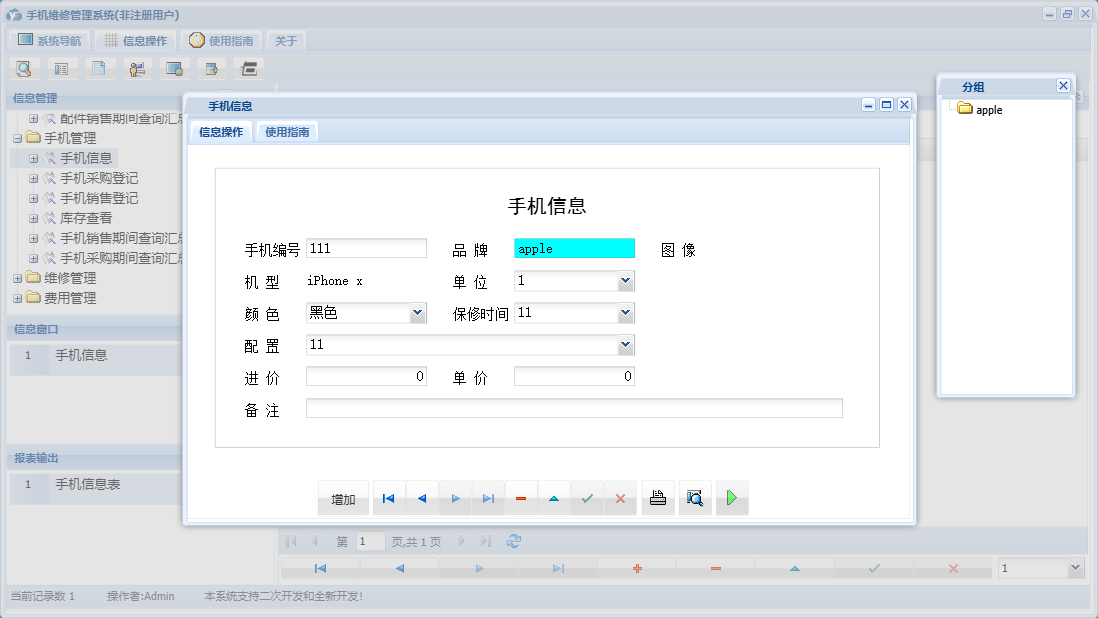Select the print preview tool in the top toolbar
Image resolution: width=1098 pixels, height=618 pixels.
tap(24, 68)
